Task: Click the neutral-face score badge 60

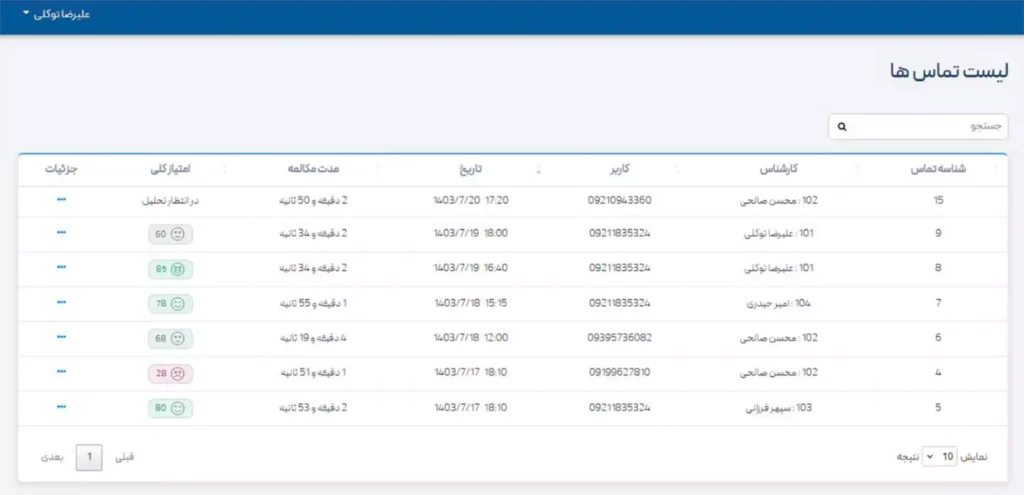Action: (170, 234)
